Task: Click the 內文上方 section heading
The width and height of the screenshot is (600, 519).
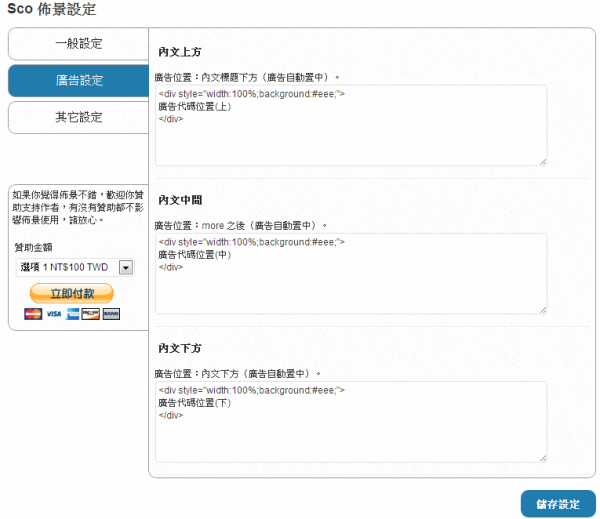Action: coord(180,52)
